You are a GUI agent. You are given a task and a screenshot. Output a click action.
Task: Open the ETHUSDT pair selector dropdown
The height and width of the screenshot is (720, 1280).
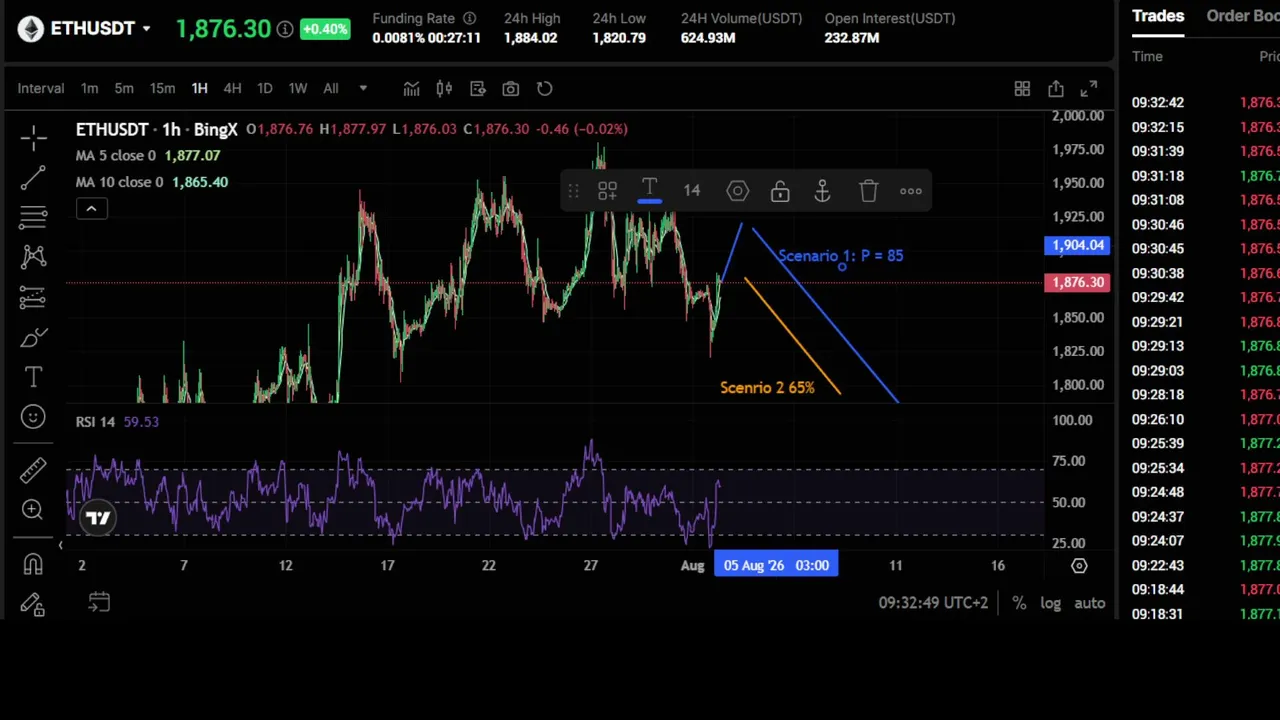pyautogui.click(x=146, y=29)
